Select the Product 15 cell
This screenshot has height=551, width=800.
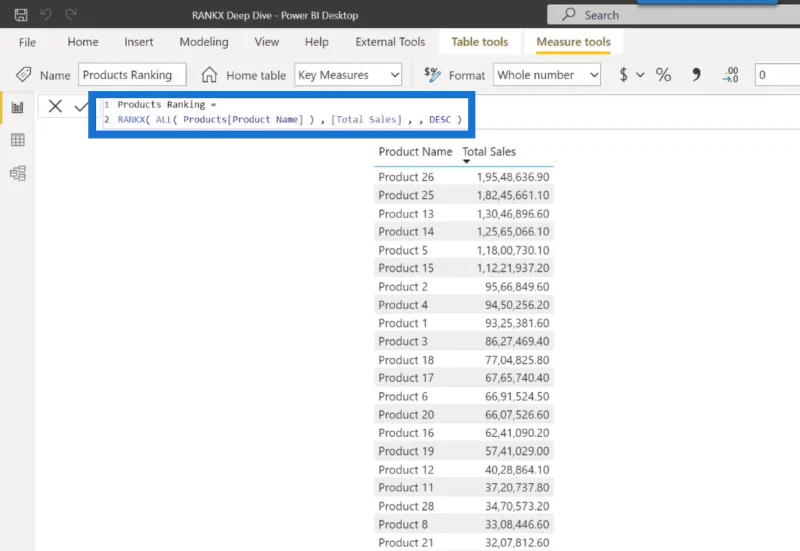click(406, 268)
